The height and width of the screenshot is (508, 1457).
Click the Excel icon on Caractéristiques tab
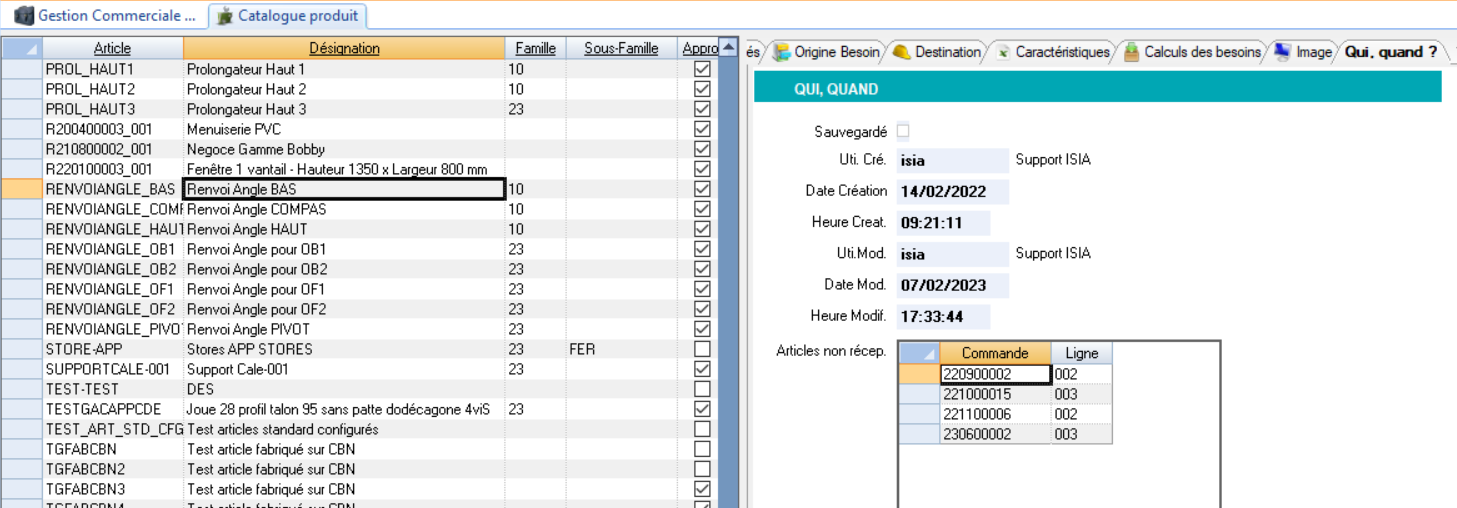coord(1002,52)
